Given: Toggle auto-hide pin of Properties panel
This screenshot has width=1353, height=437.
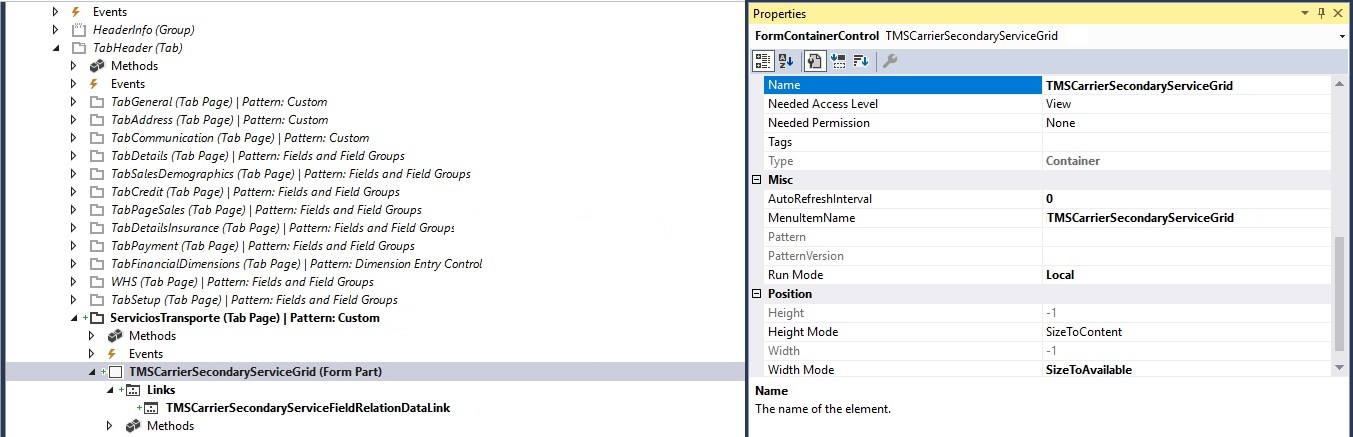Looking at the screenshot, I should (x=1322, y=13).
